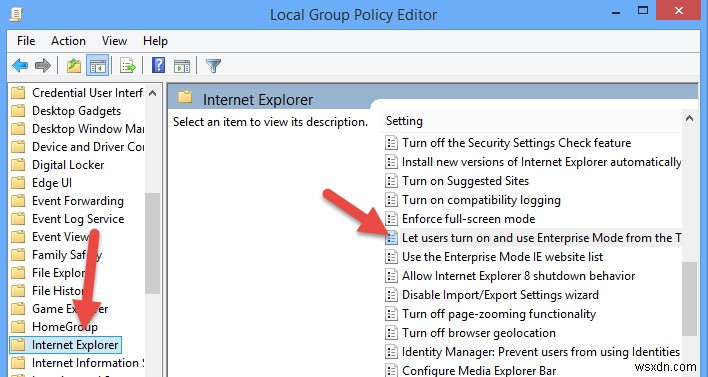The image size is (708, 377).
Task: Click the Forward arrow toolbar icon
Action: click(x=43, y=66)
